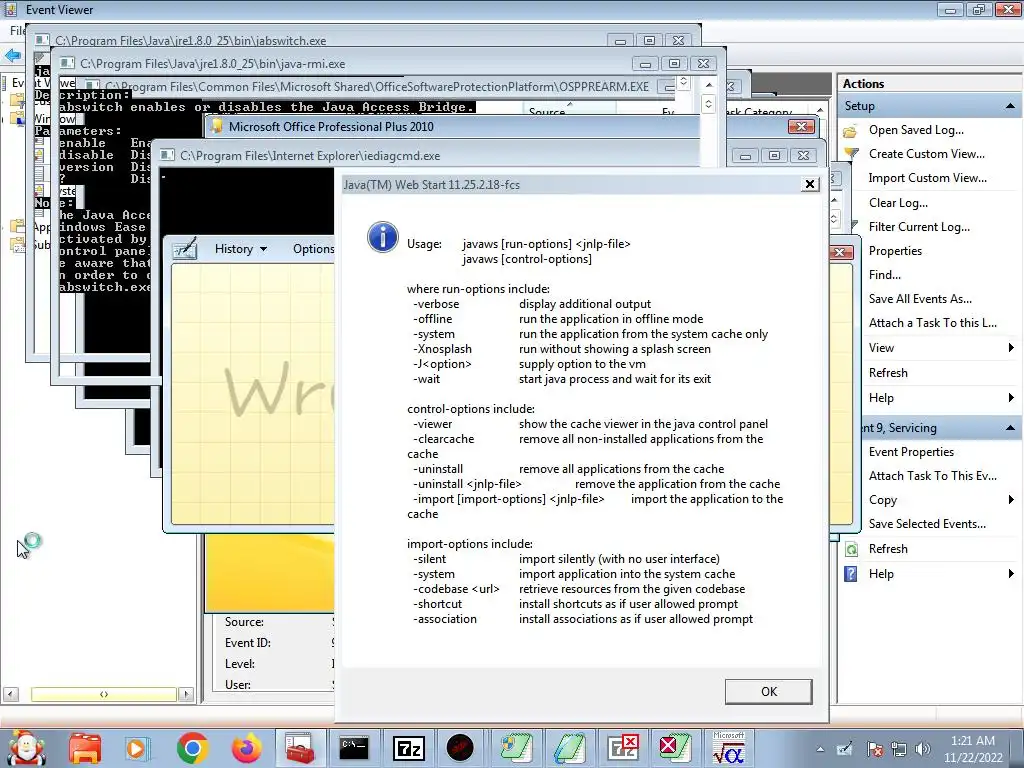The height and width of the screenshot is (768, 1024).
Task: Click the network tray icon
Action: click(x=899, y=749)
